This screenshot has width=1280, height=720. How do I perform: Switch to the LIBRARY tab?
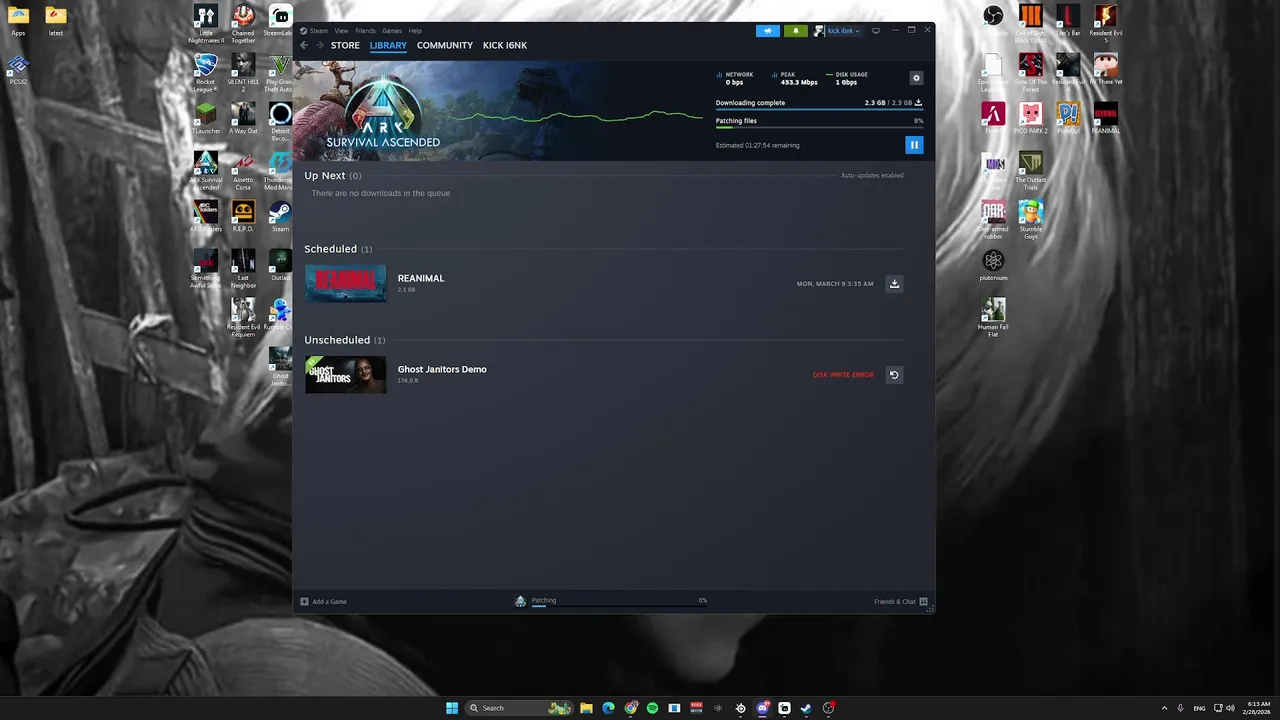[388, 45]
